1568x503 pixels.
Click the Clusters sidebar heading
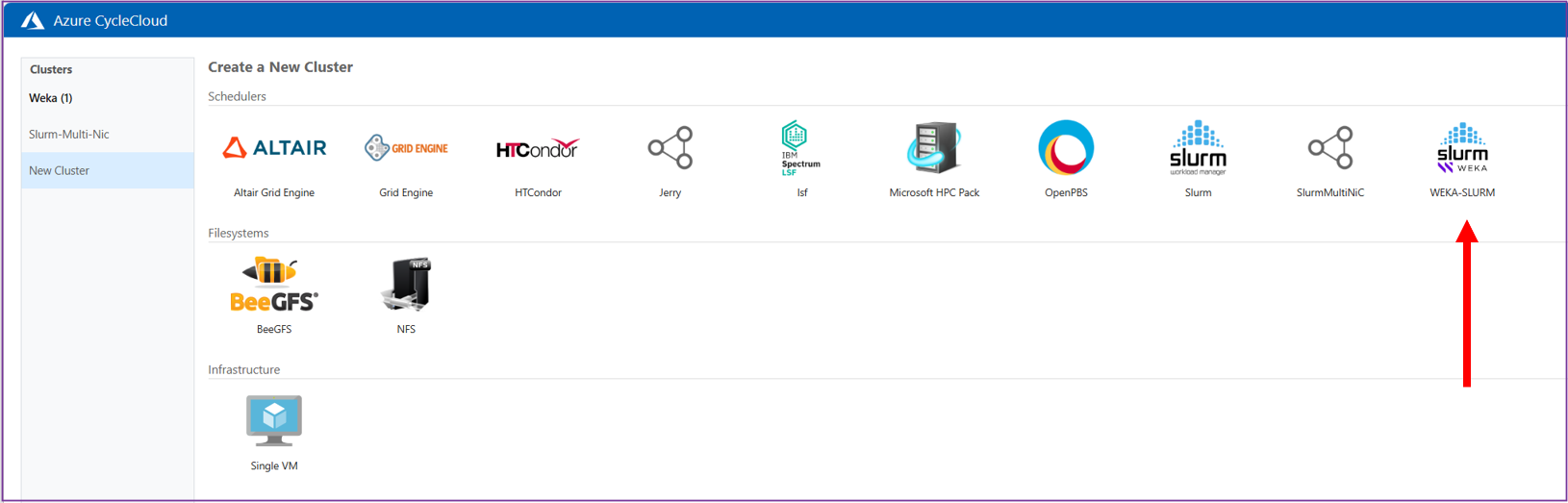pyautogui.click(x=51, y=69)
